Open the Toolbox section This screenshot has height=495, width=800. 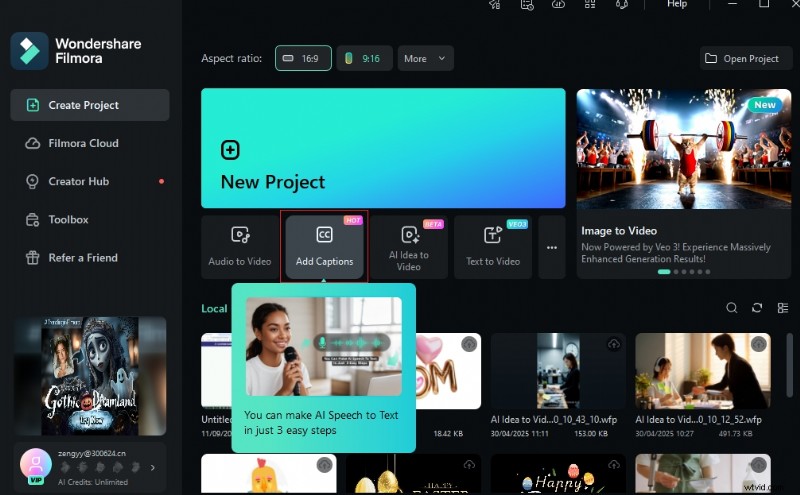click(68, 219)
